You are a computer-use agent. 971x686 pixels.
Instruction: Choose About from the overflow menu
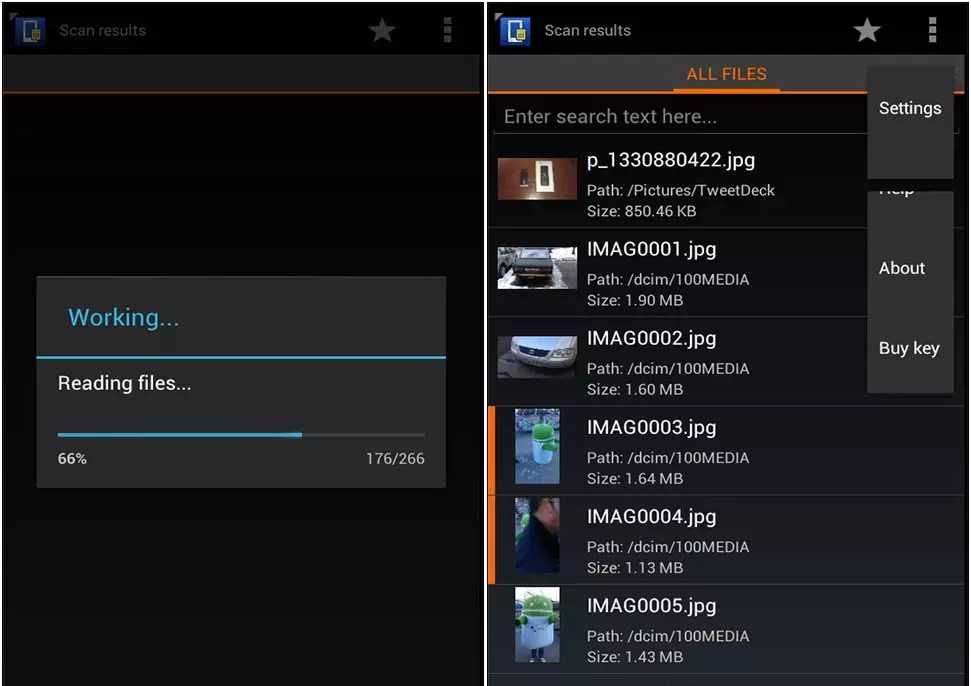(902, 268)
